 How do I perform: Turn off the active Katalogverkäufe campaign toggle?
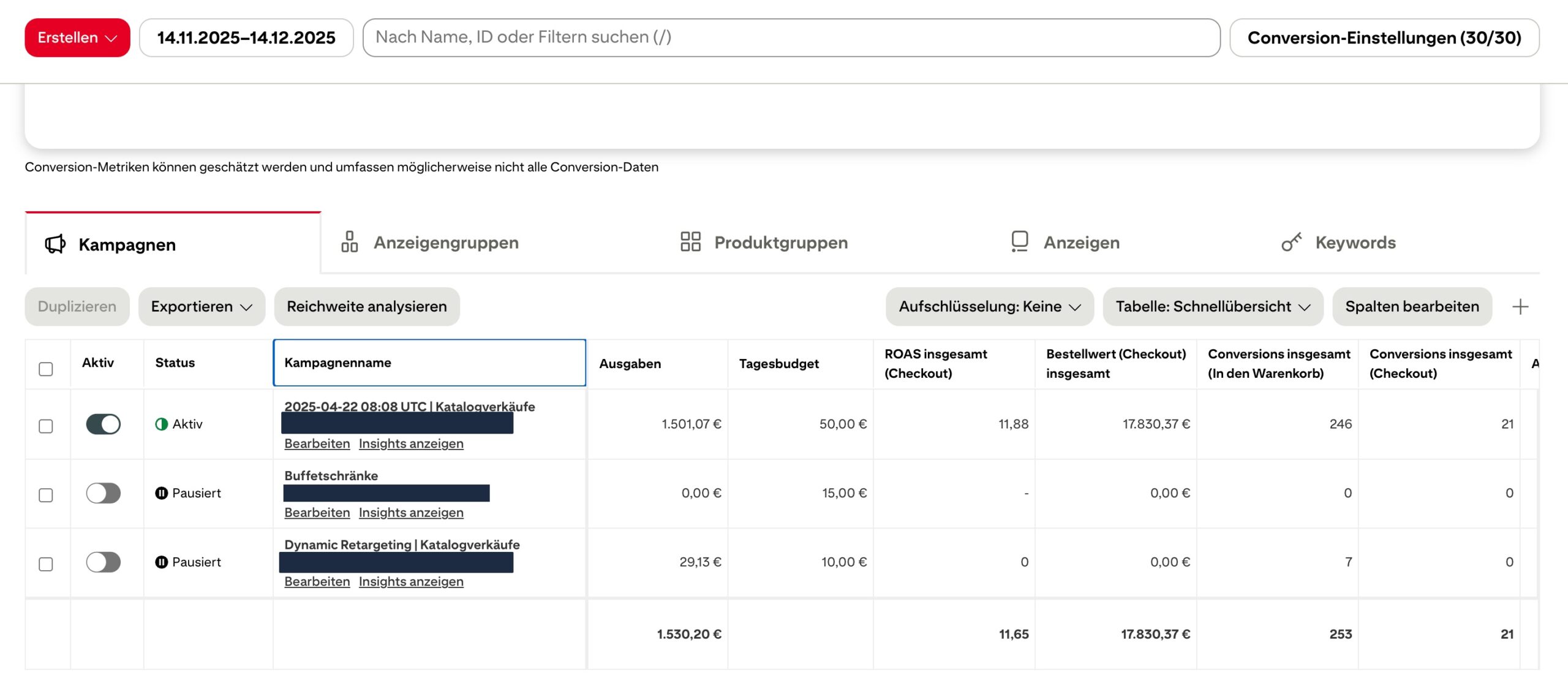coord(104,424)
